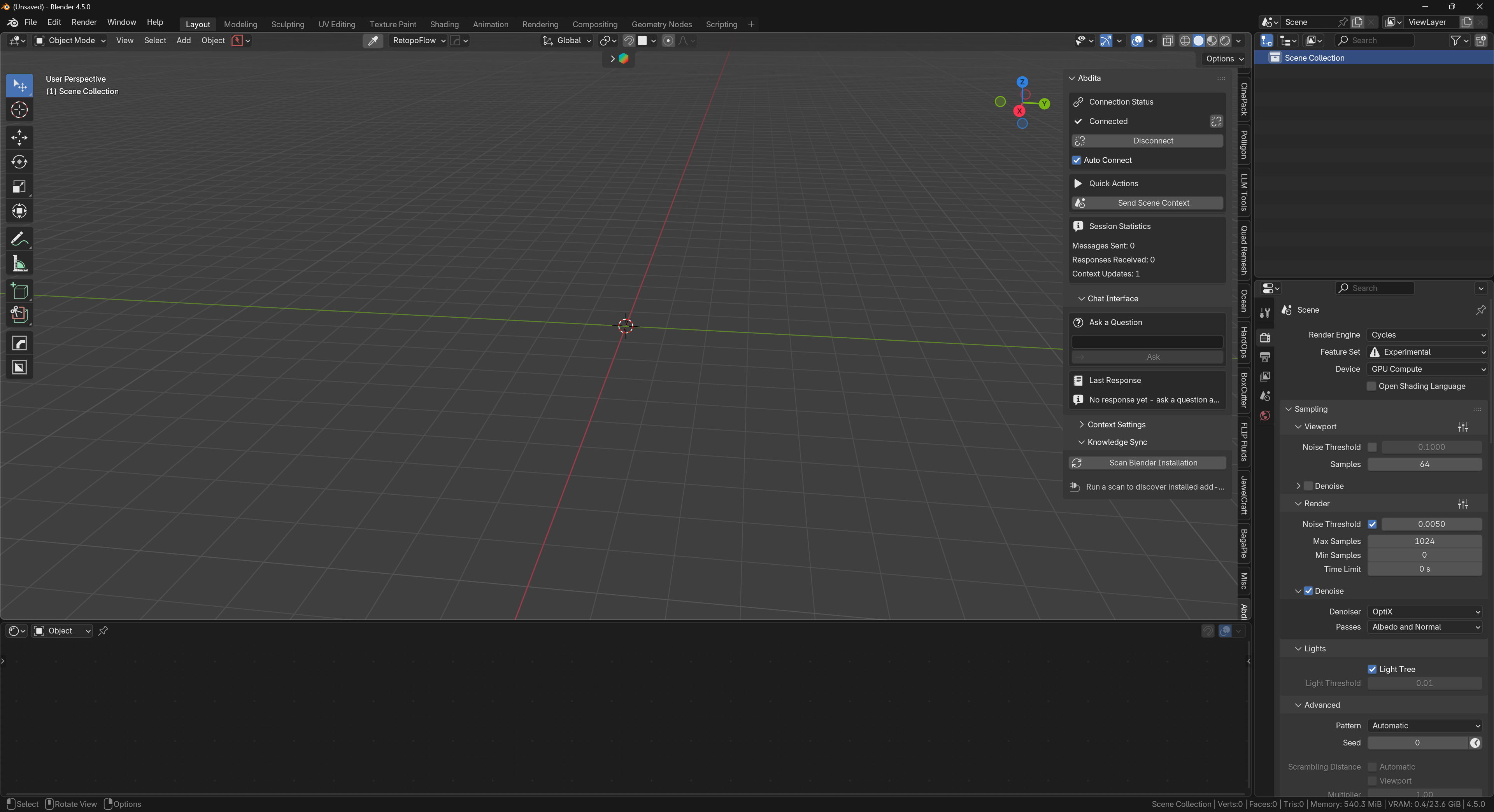Select the Add Cube tool
Screen dimensions: 1494x812
pos(19,291)
